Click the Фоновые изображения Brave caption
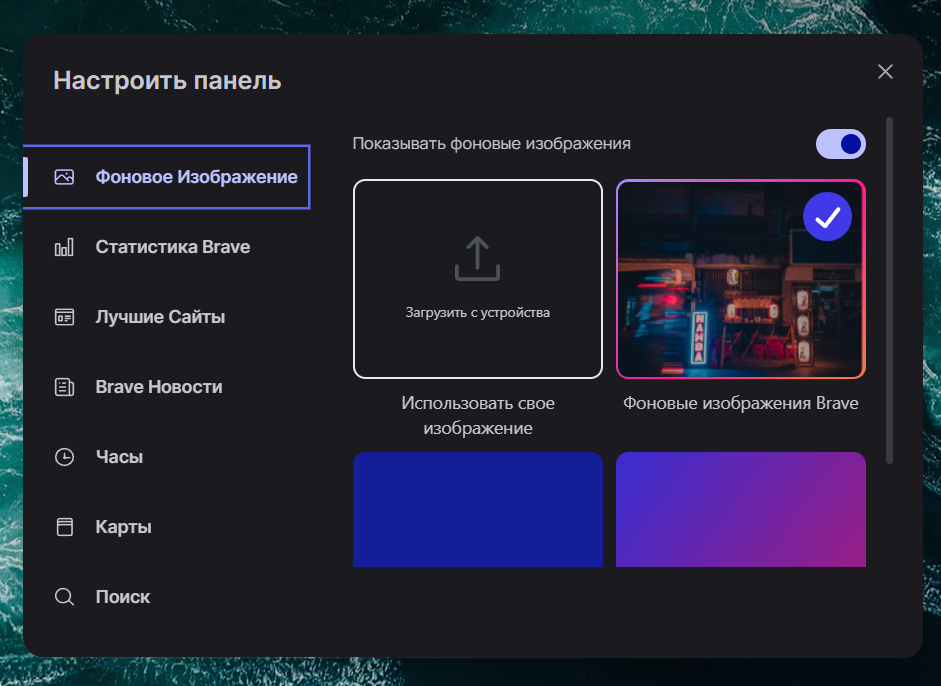Viewport: 941px width, 686px height. click(x=741, y=403)
